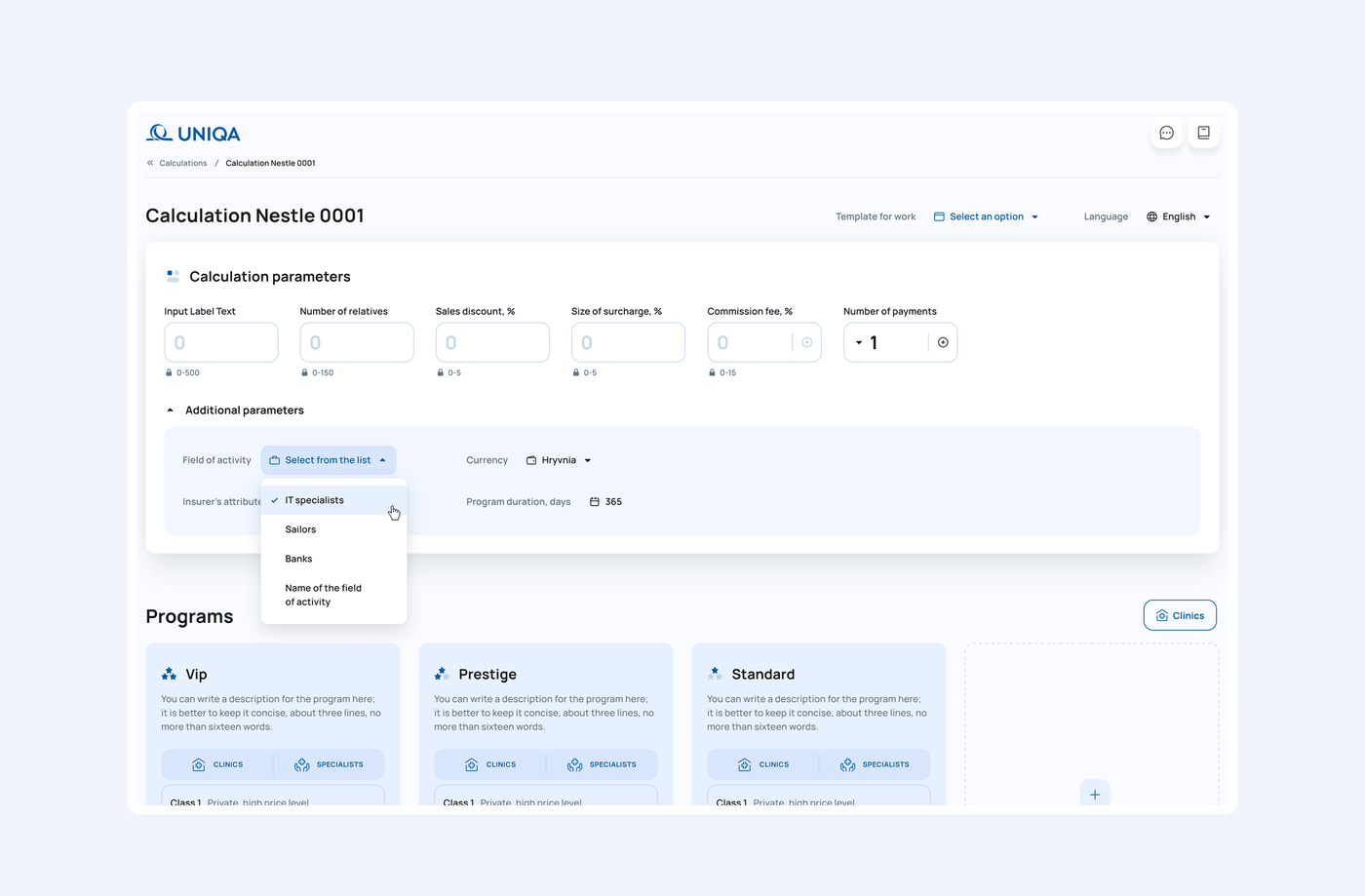Open the Hryvnia currency dropdown

point(559,460)
